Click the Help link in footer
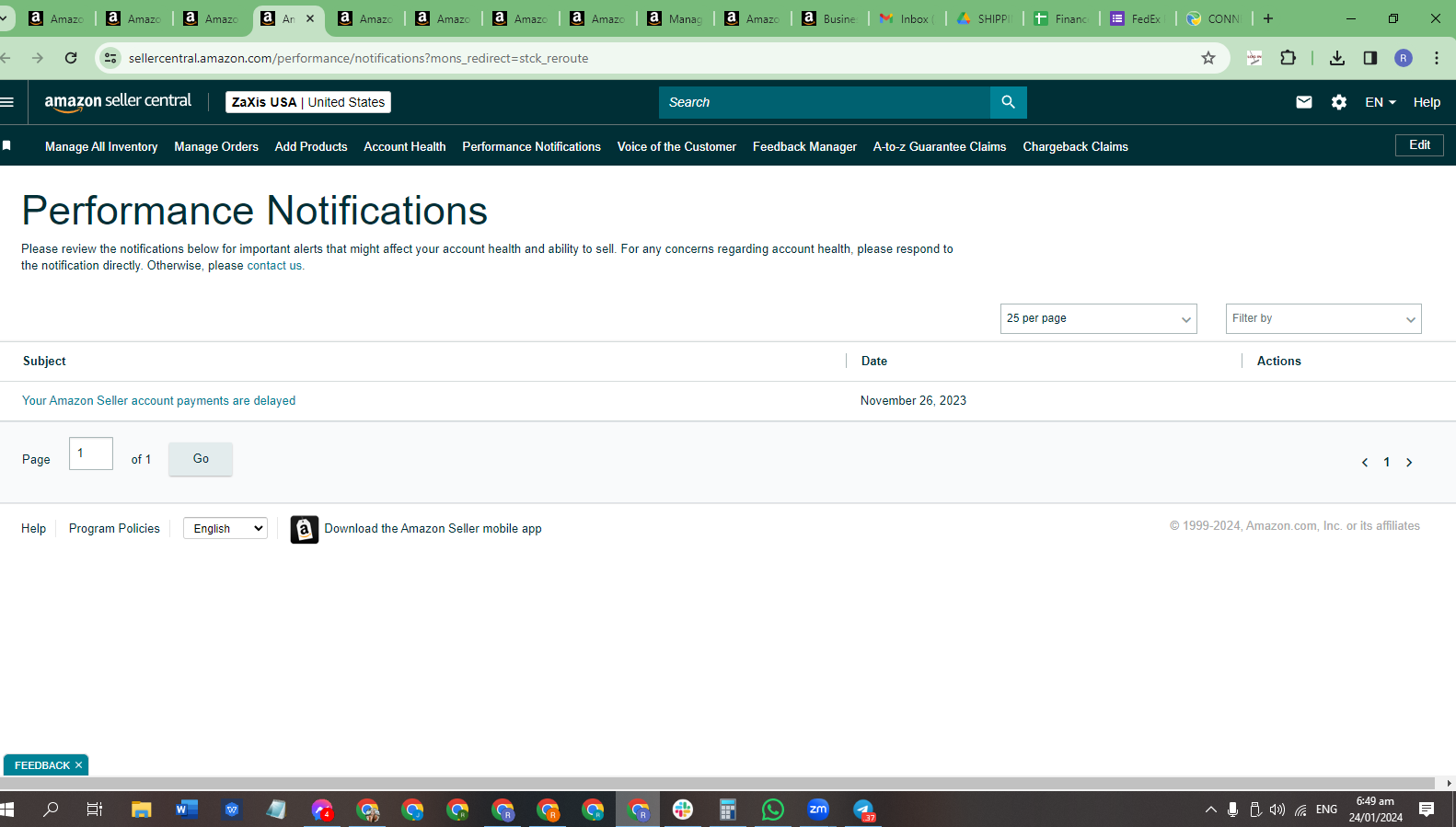Screen dimensions: 1456x827 coord(33,529)
